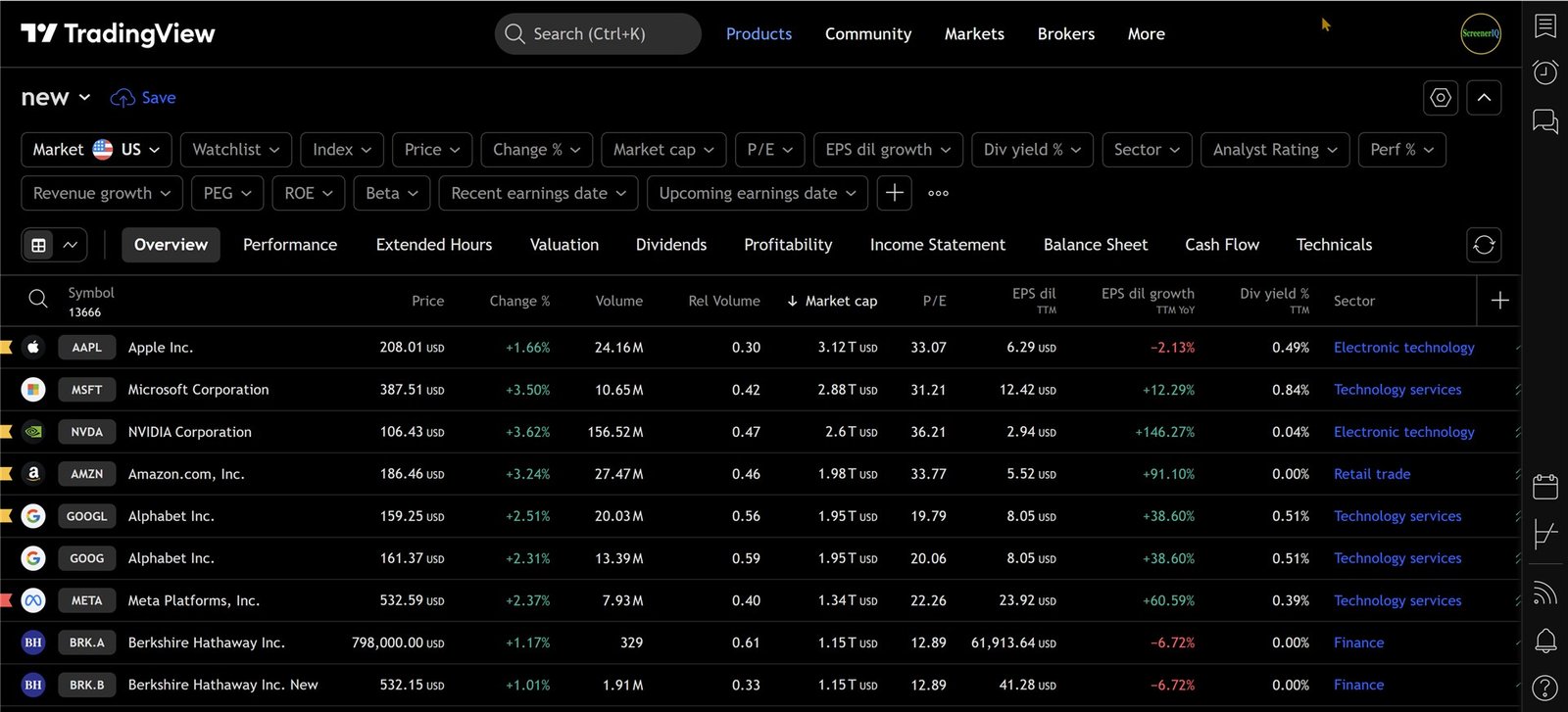Refresh the screener data
The height and width of the screenshot is (712, 1568).
pyautogui.click(x=1484, y=245)
